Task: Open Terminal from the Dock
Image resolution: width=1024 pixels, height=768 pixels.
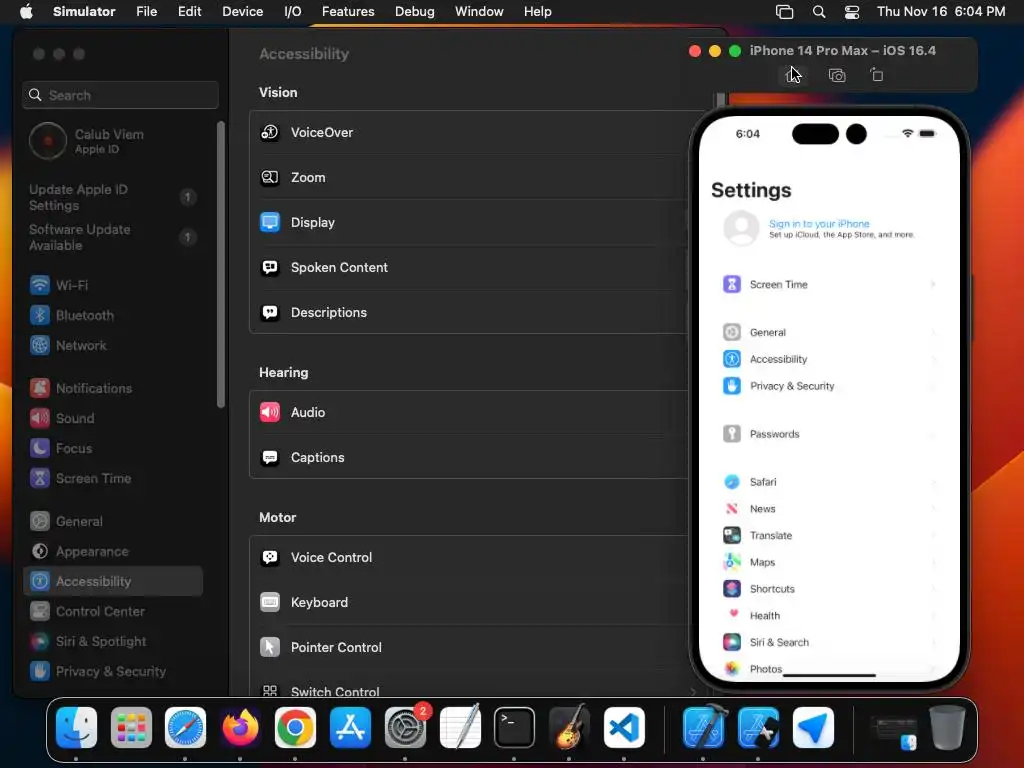Action: pyautogui.click(x=515, y=728)
